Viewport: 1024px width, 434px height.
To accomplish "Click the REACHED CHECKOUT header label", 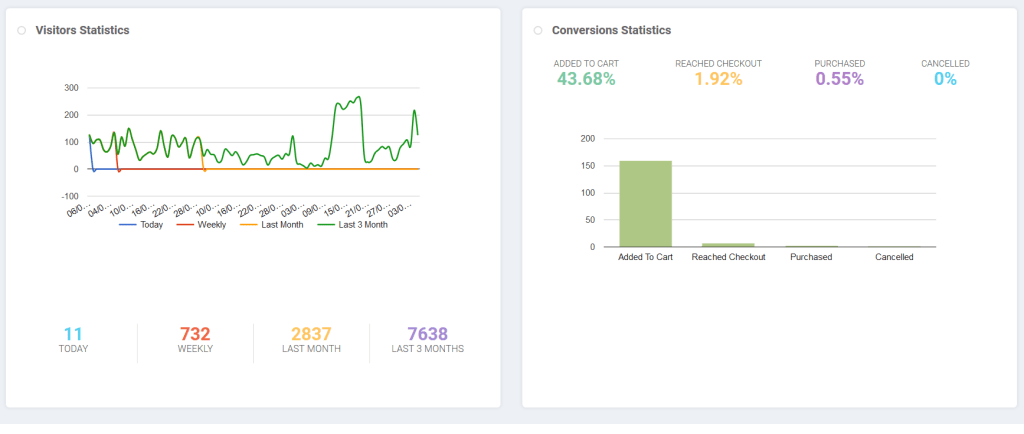I will [718, 64].
